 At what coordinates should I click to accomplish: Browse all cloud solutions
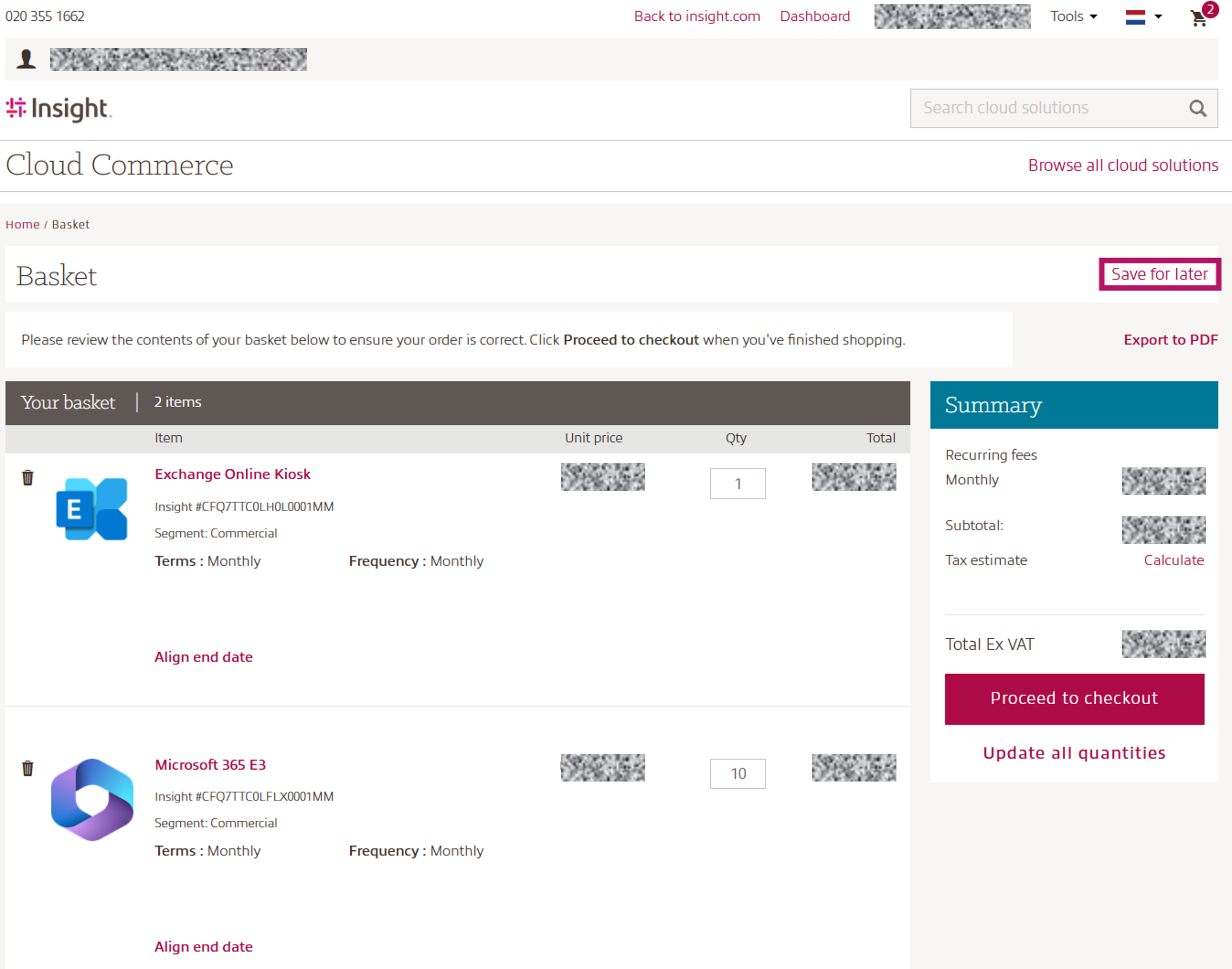coord(1123,165)
